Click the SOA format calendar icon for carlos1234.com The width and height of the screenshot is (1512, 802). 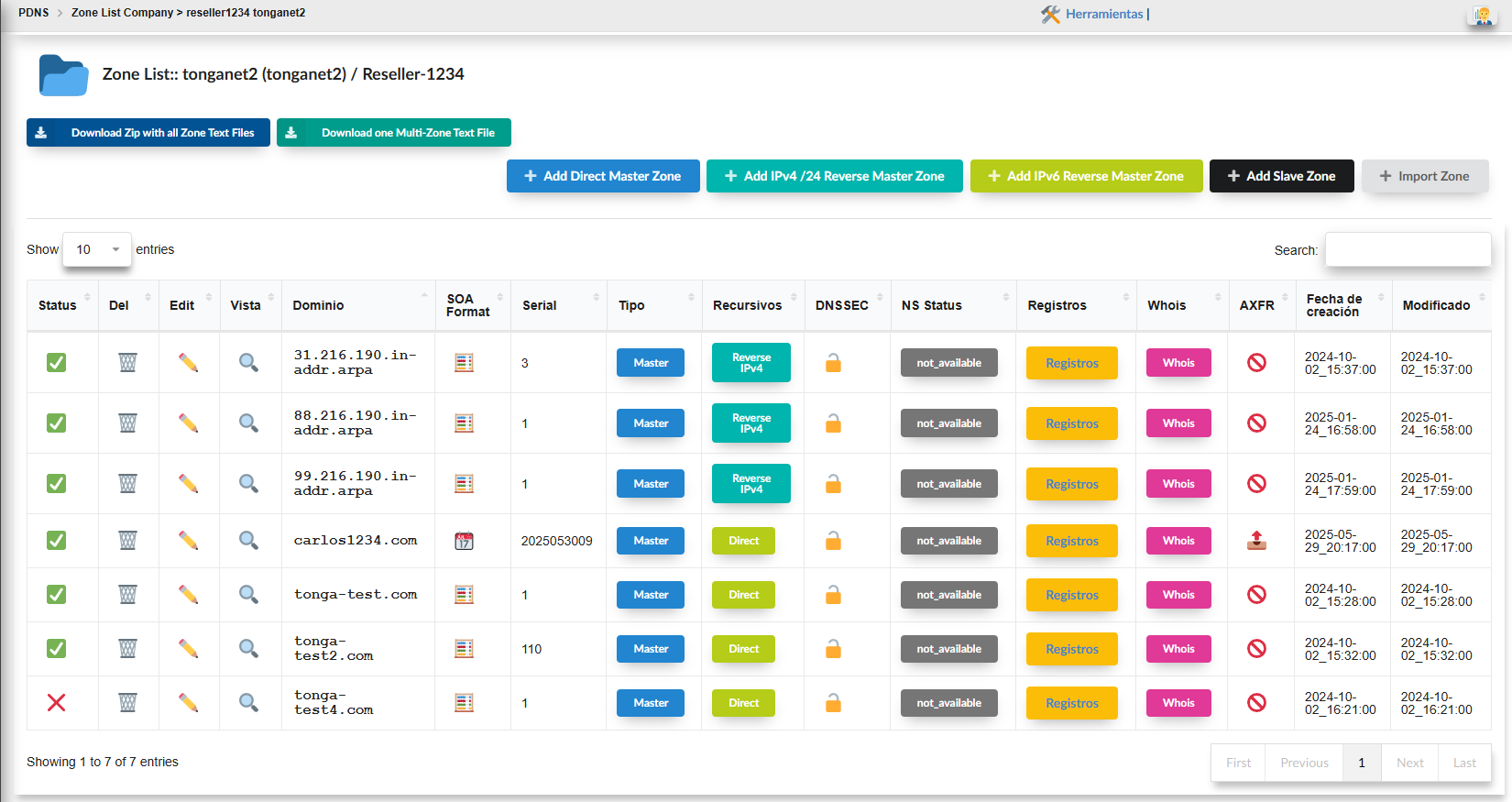click(465, 541)
